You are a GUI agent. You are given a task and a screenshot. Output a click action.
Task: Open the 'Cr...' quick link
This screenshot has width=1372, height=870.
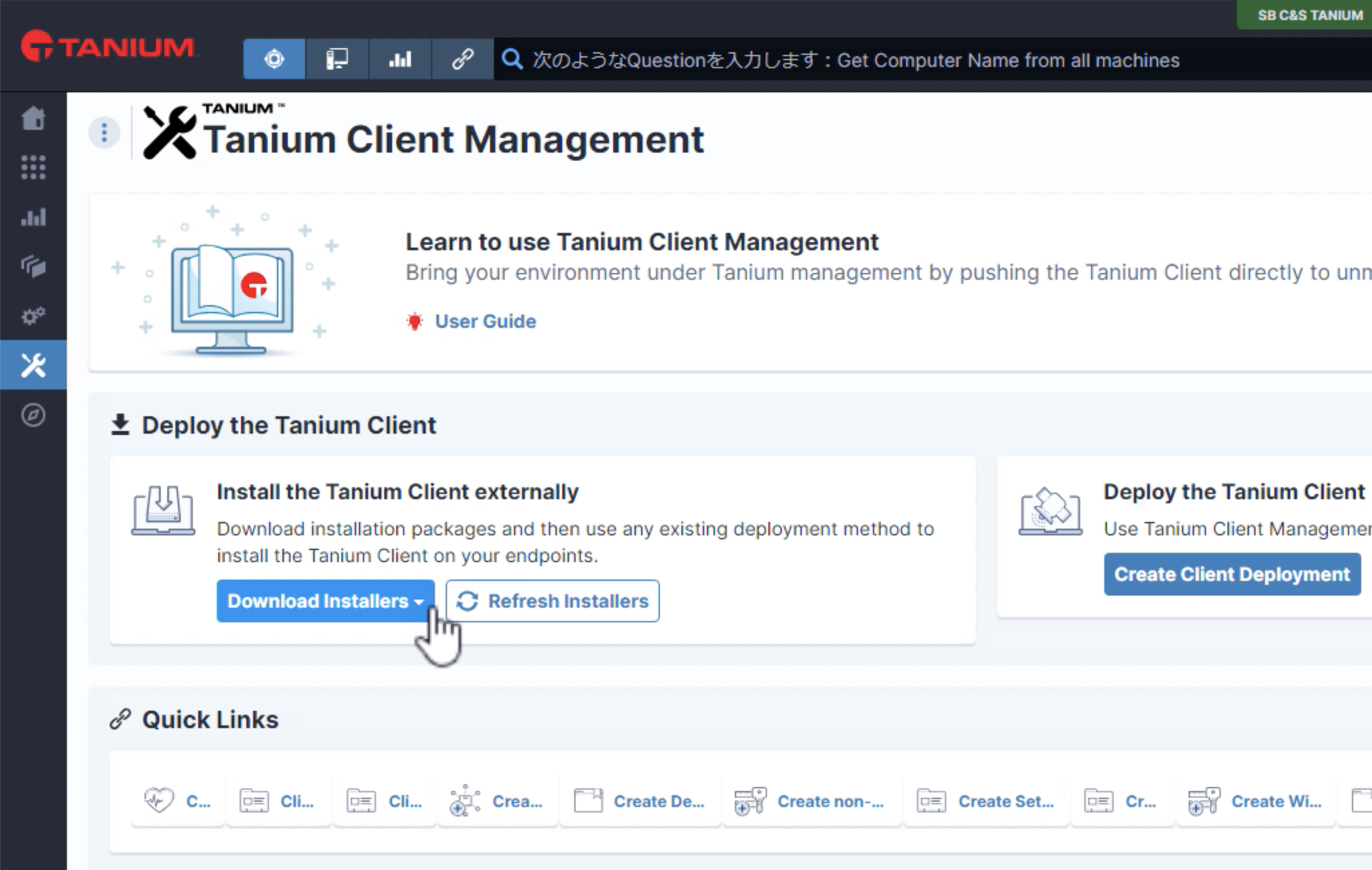click(x=1122, y=800)
